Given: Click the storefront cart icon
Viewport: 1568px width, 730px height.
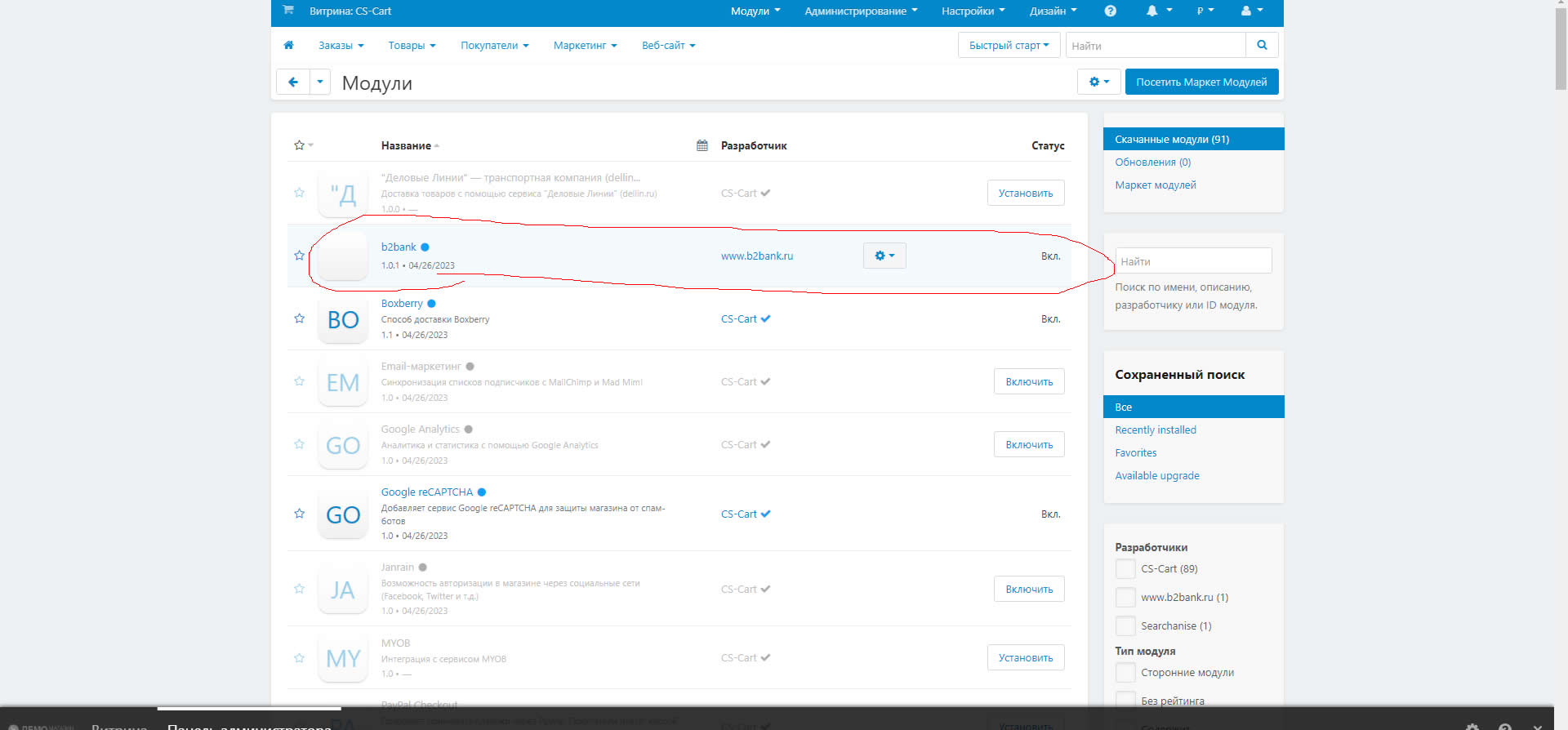Looking at the screenshot, I should (288, 11).
